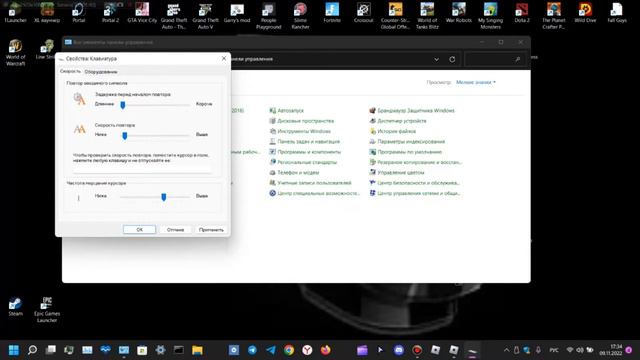
Task: Open История файлов item
Action: [392, 131]
